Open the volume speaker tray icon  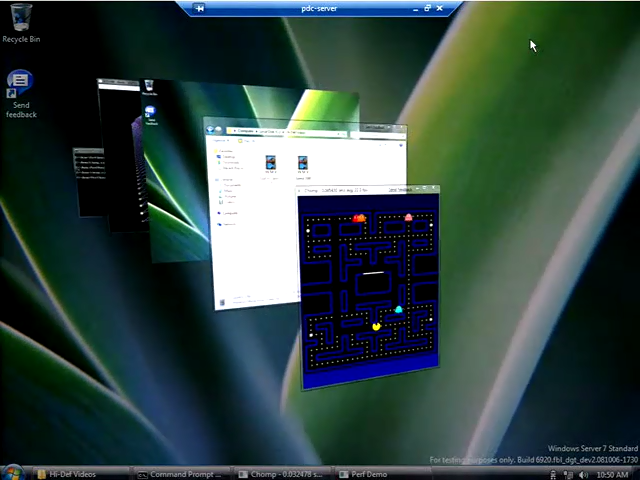(584, 475)
